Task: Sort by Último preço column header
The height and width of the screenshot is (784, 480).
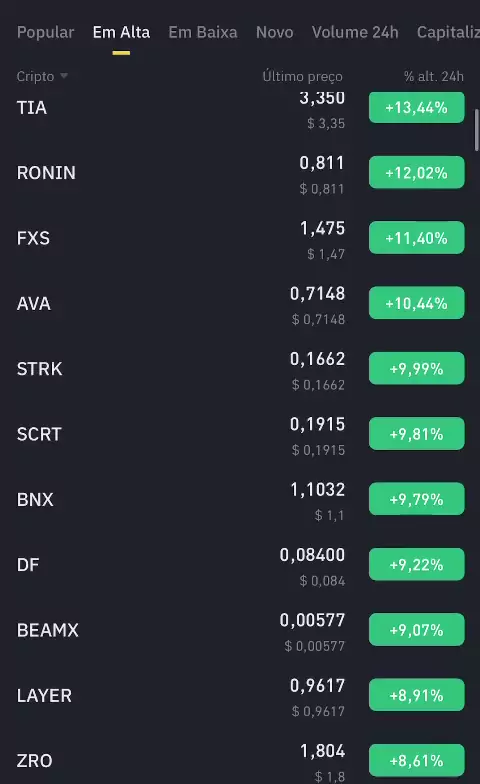Action: [x=302, y=76]
